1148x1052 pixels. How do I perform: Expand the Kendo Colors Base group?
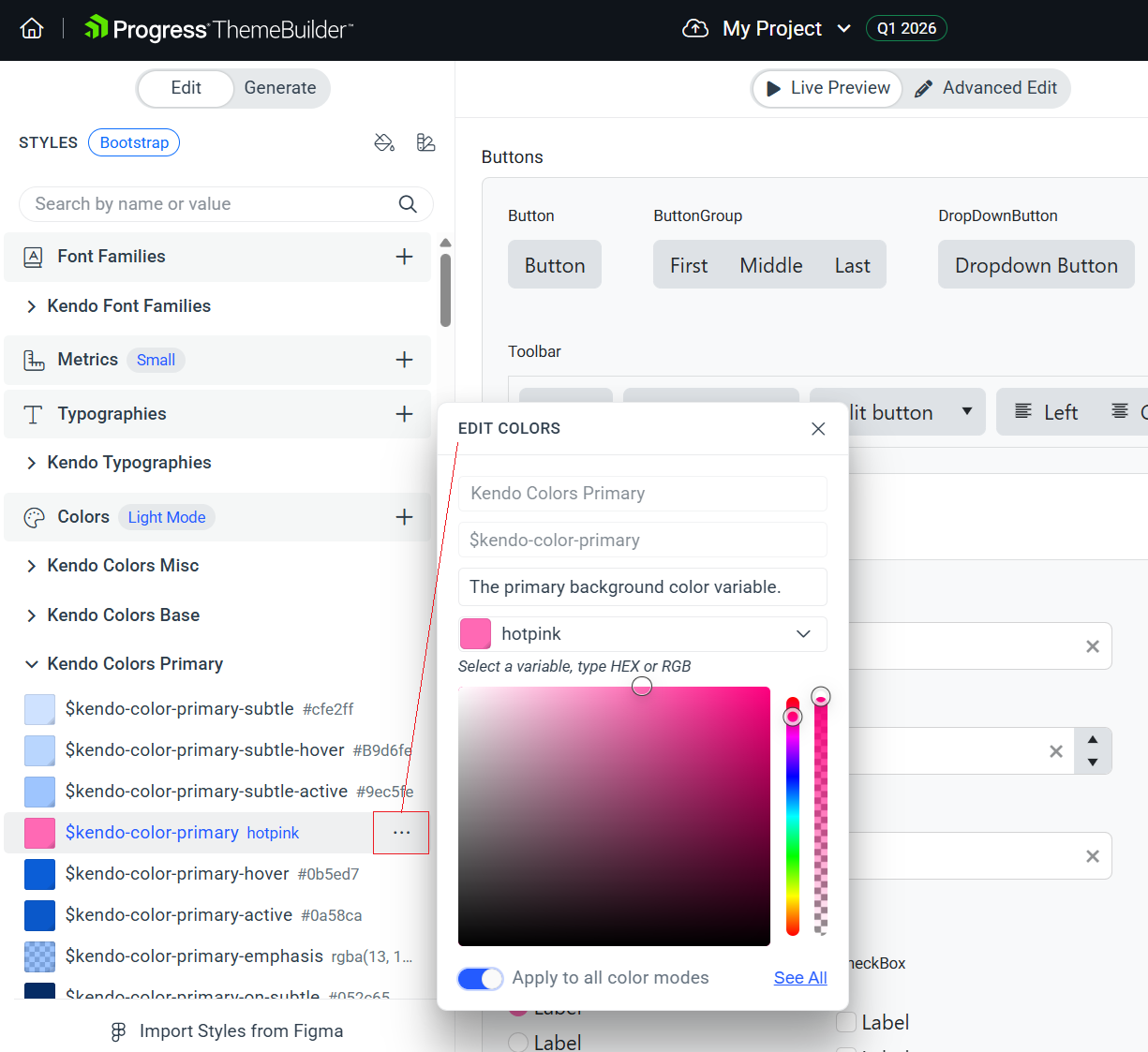pyautogui.click(x=33, y=615)
